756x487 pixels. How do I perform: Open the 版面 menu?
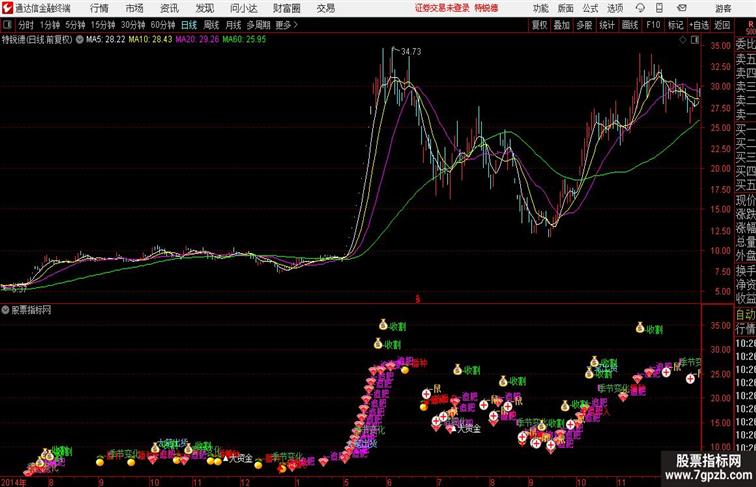pyautogui.click(x=566, y=8)
